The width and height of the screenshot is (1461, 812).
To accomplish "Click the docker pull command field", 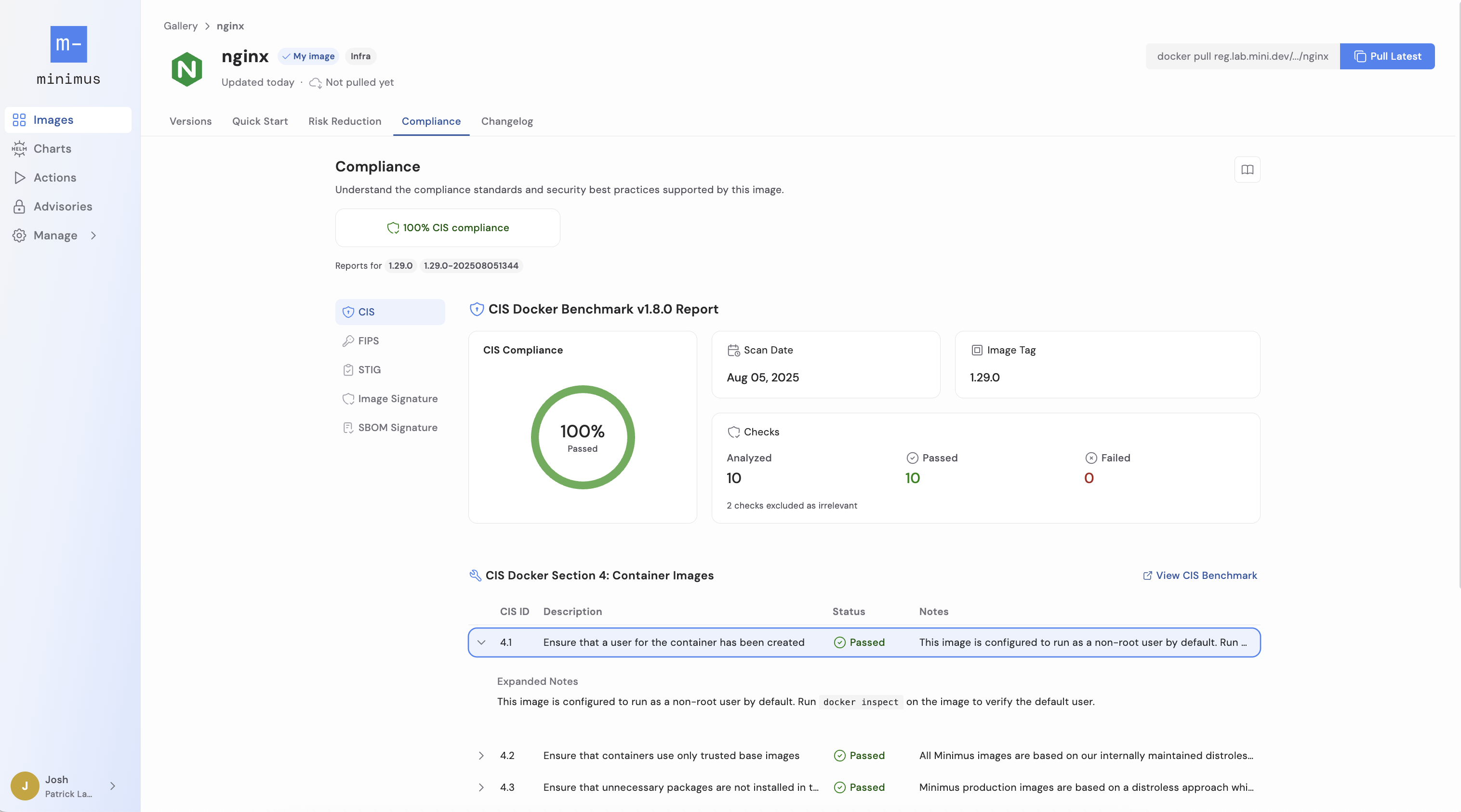I will [1243, 56].
